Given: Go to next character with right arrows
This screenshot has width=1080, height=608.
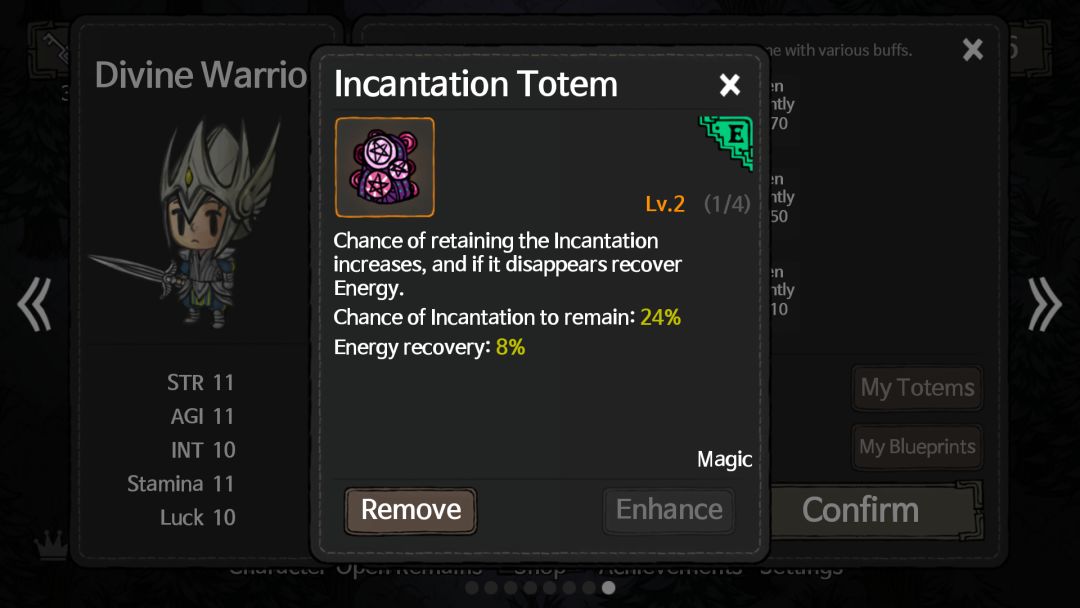Looking at the screenshot, I should (x=1044, y=304).
